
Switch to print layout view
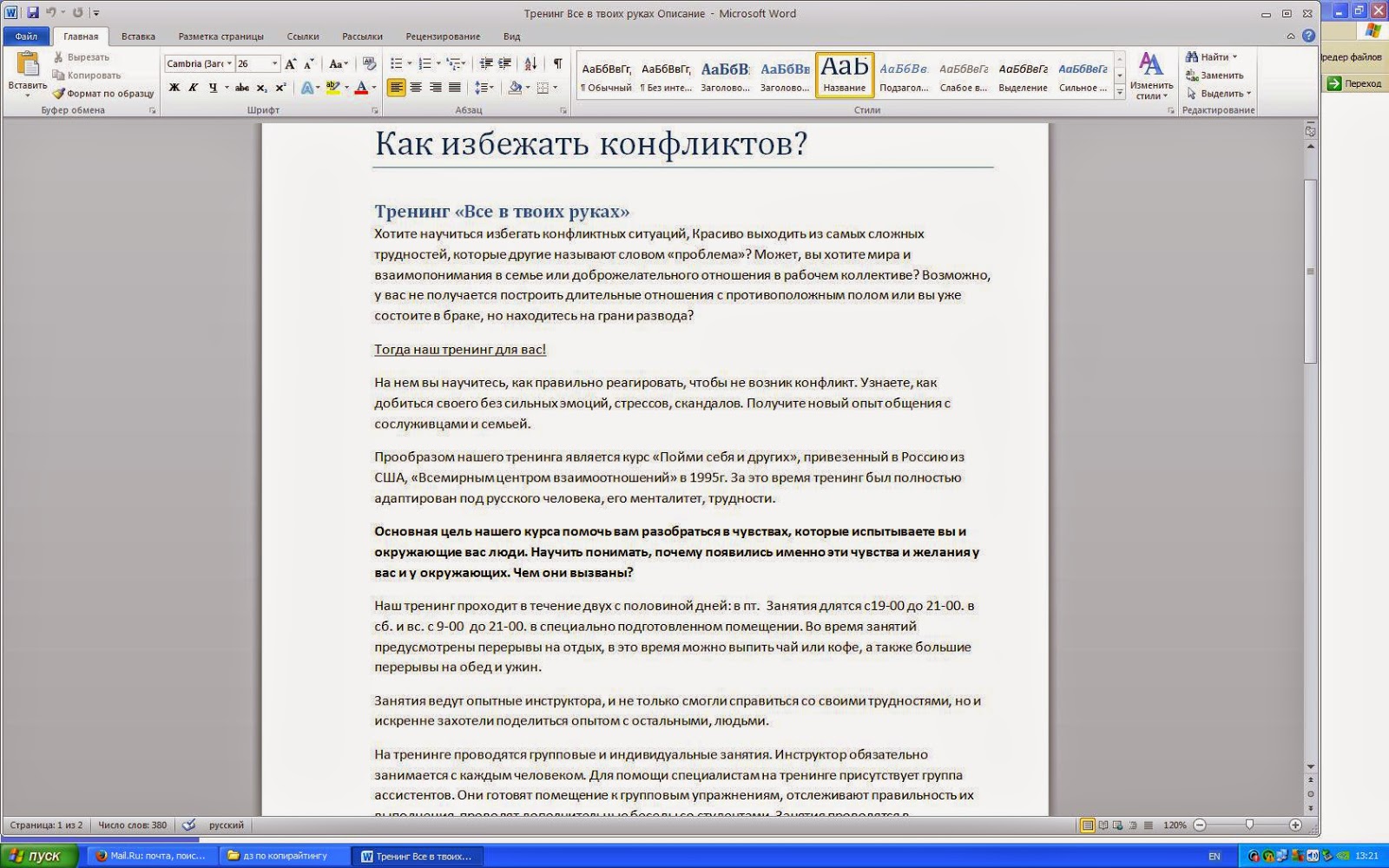click(x=1087, y=825)
